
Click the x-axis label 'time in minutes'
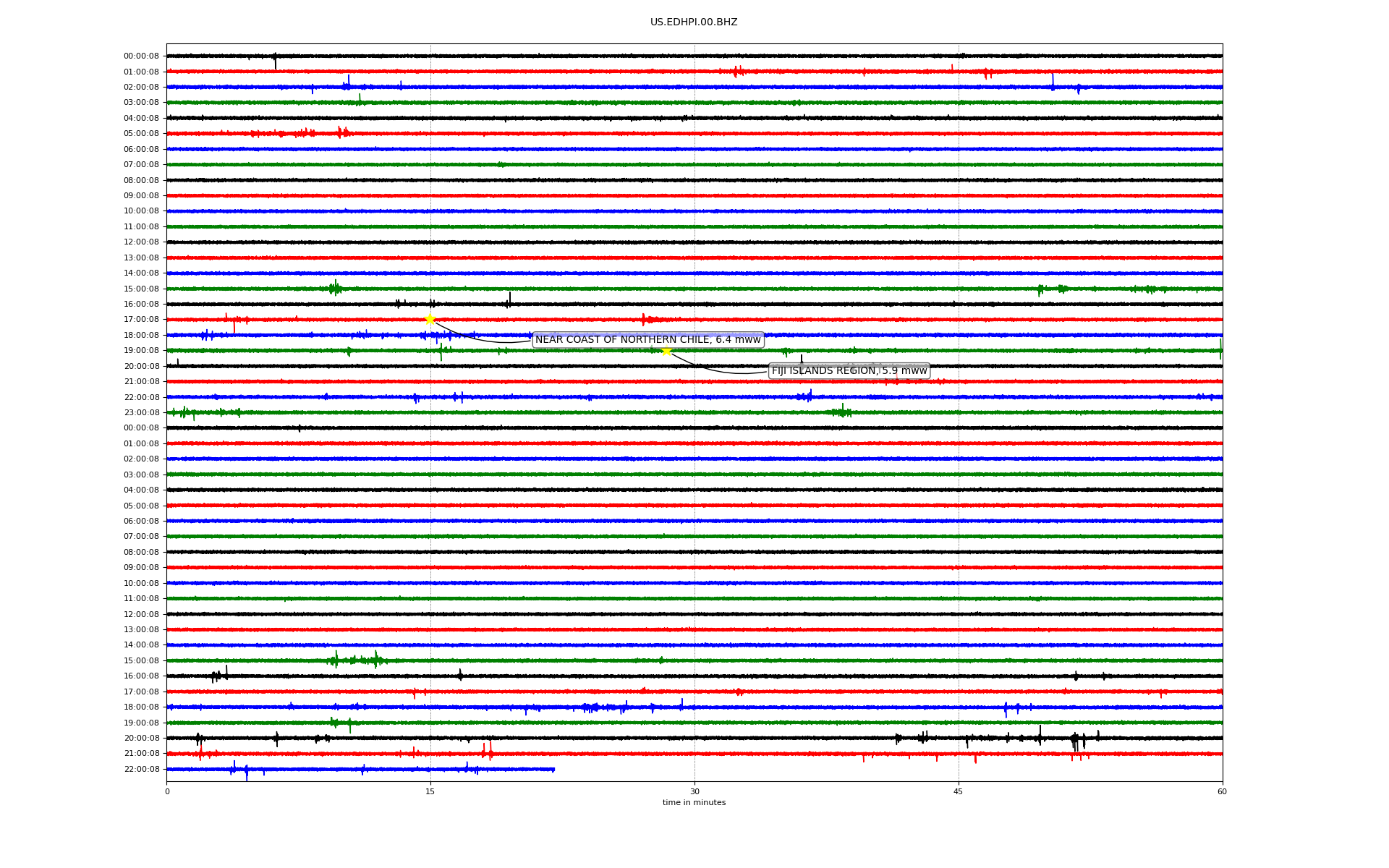[694, 803]
